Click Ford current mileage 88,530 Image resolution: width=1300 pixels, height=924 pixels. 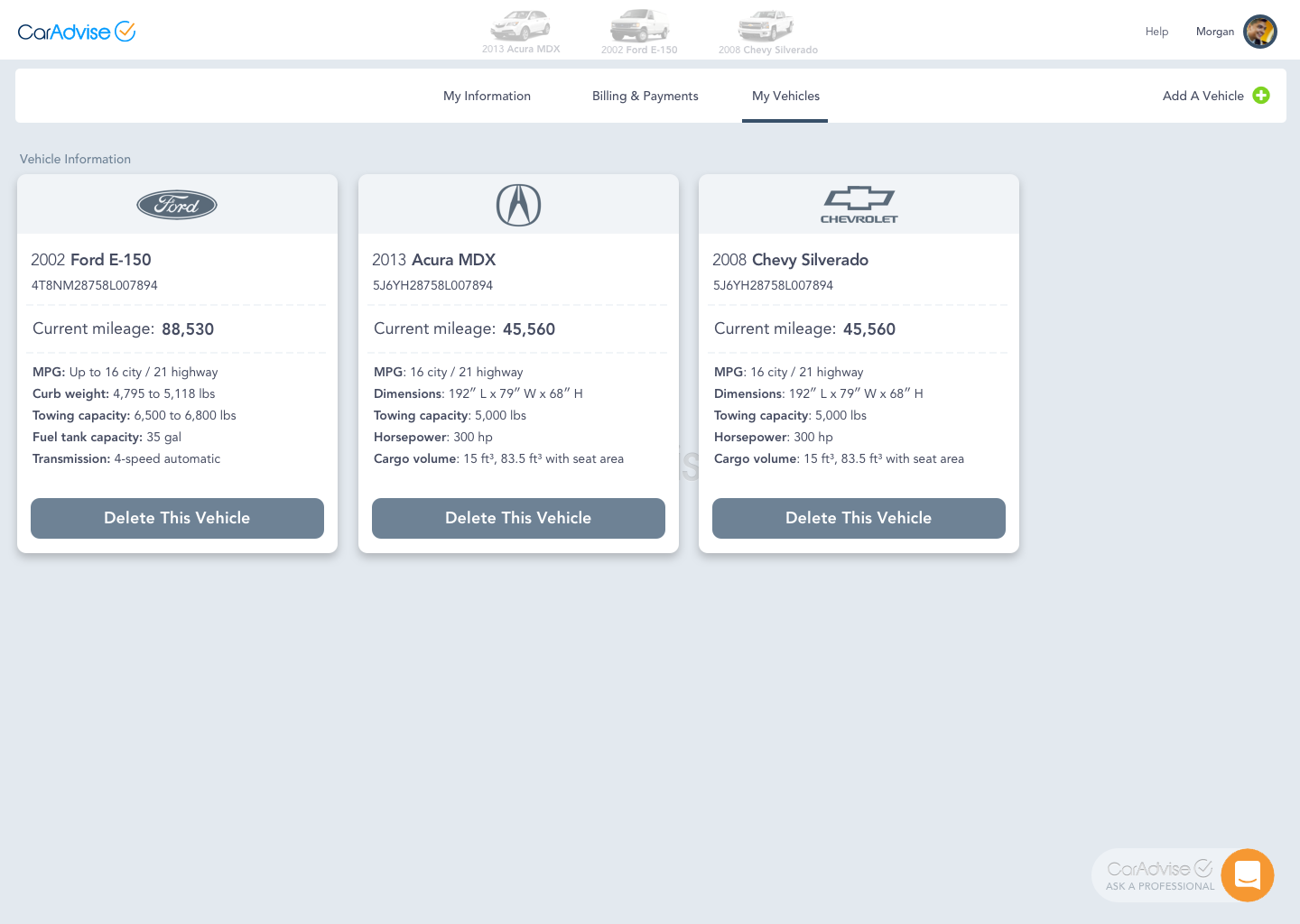tap(124, 329)
